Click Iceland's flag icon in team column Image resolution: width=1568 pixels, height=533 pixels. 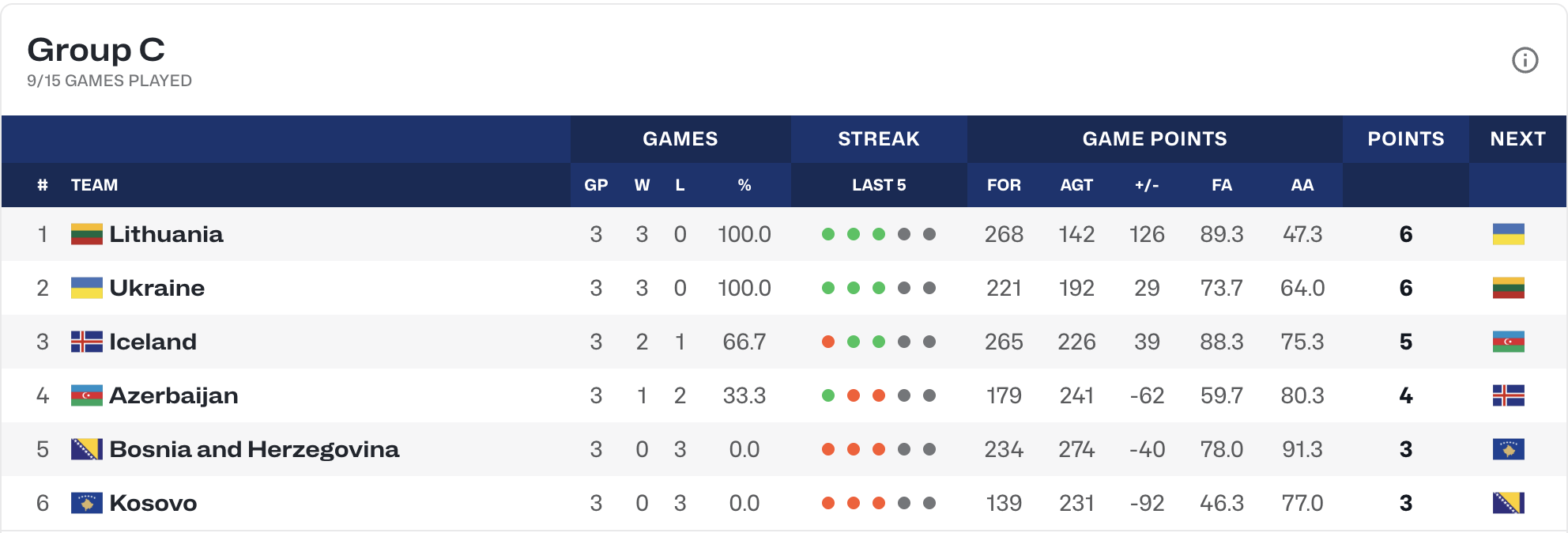pyautogui.click(x=87, y=342)
